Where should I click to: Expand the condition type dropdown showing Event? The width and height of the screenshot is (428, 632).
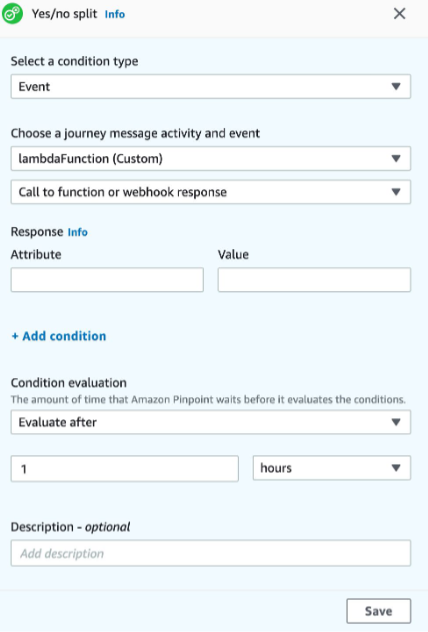(x=211, y=86)
